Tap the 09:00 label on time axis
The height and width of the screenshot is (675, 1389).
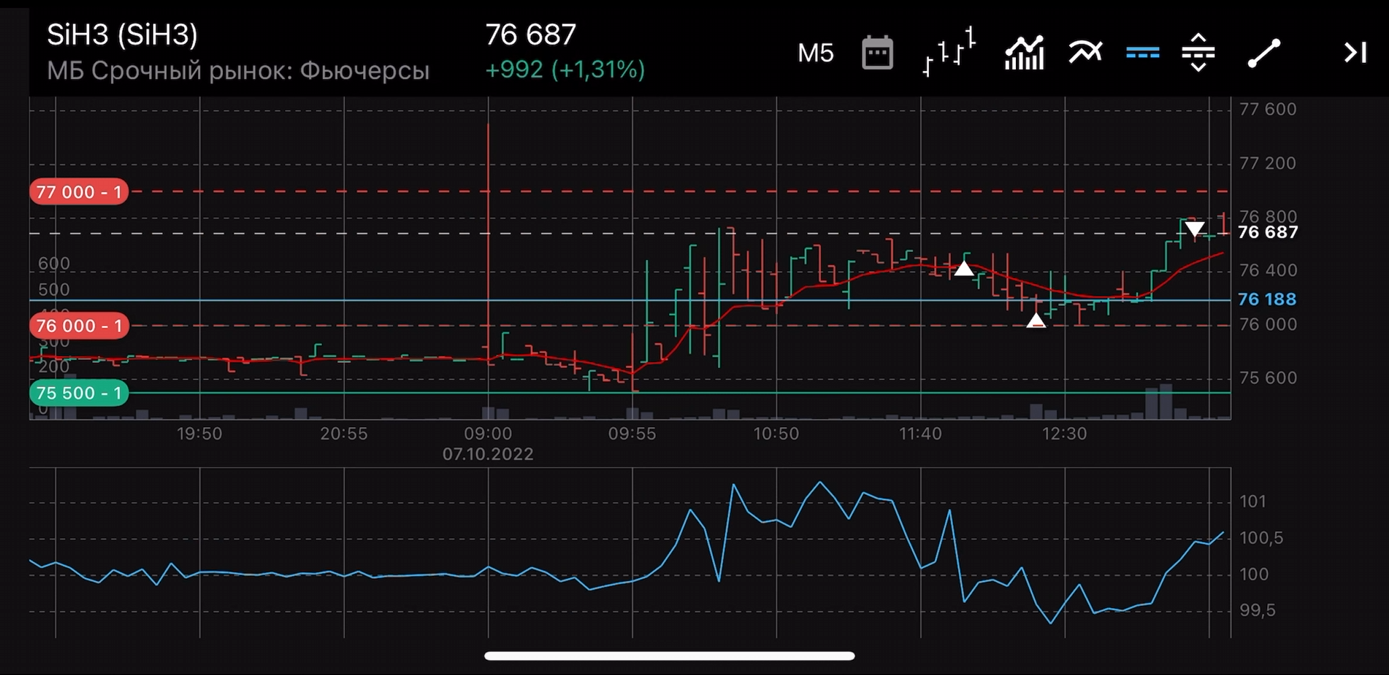pos(488,434)
